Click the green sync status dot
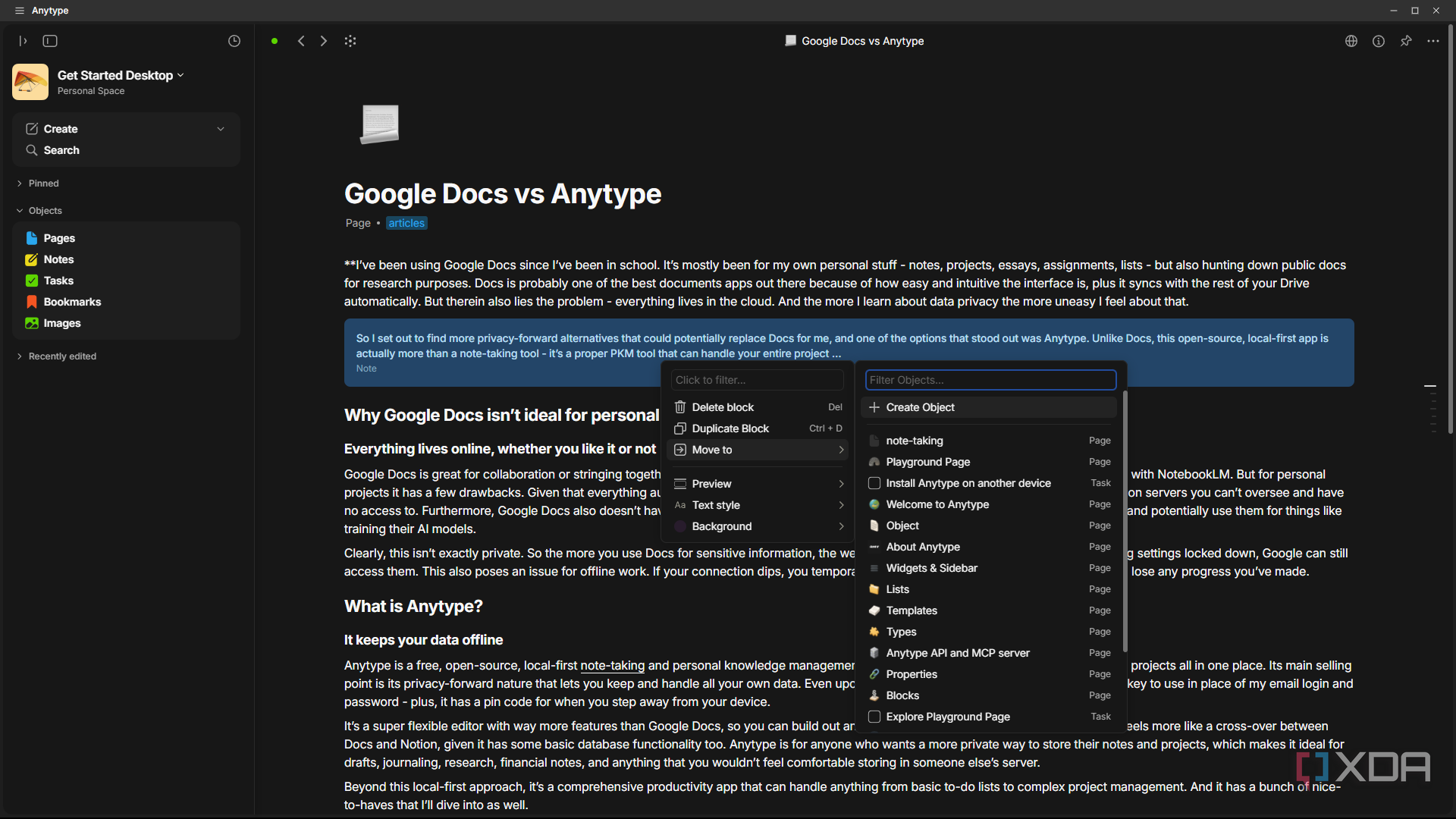The image size is (1456, 819). (275, 41)
